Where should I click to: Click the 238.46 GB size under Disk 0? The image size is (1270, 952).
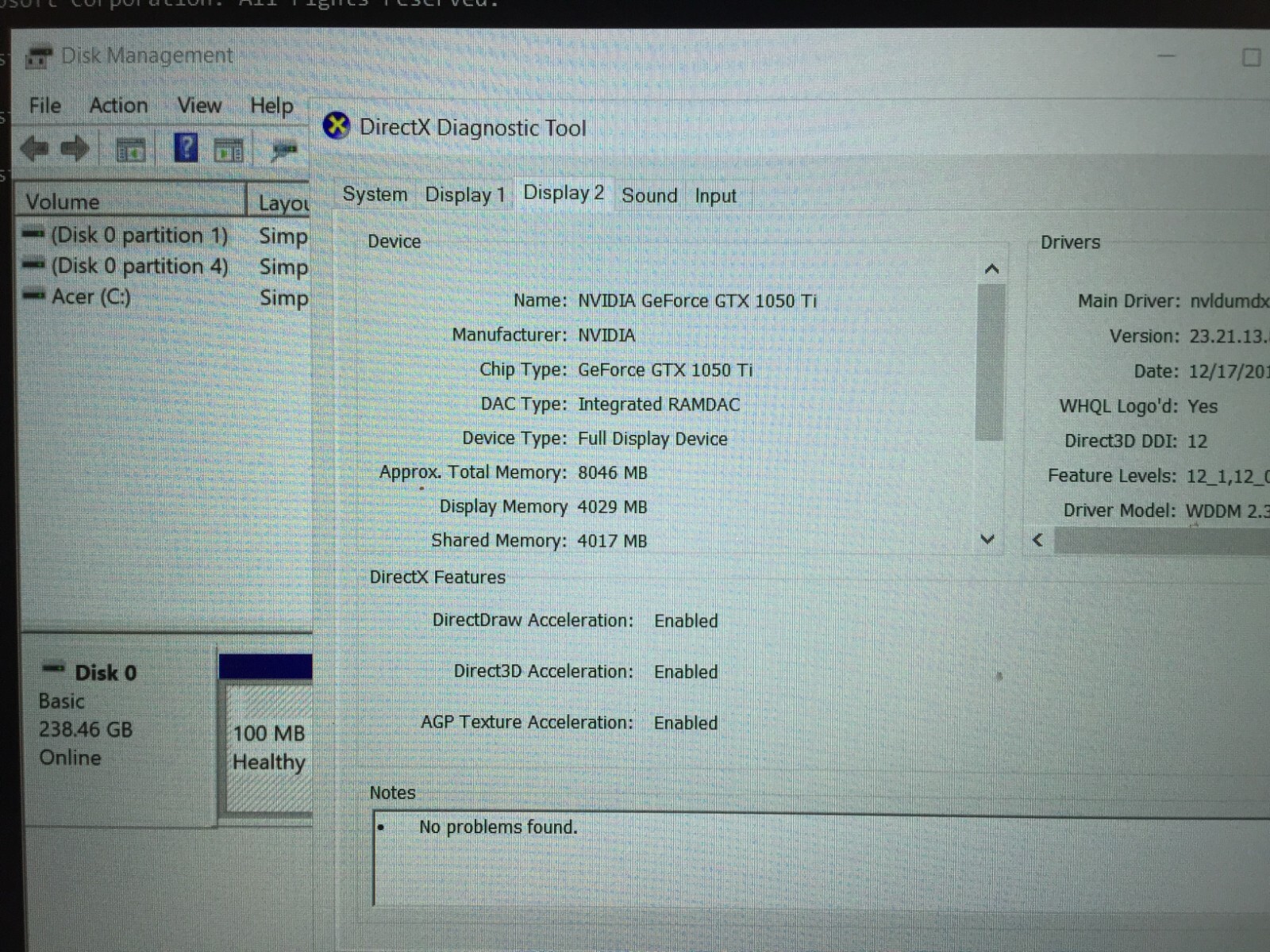[86, 729]
